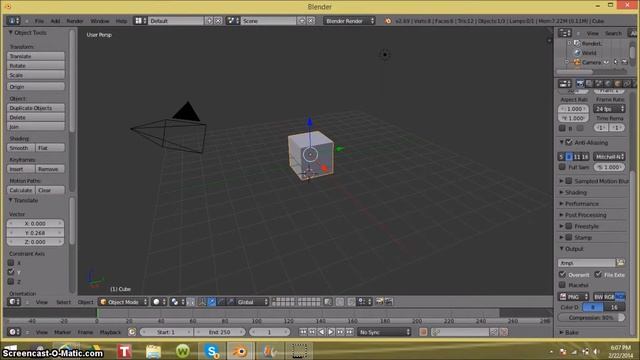Open the Window menu

coord(100,21)
